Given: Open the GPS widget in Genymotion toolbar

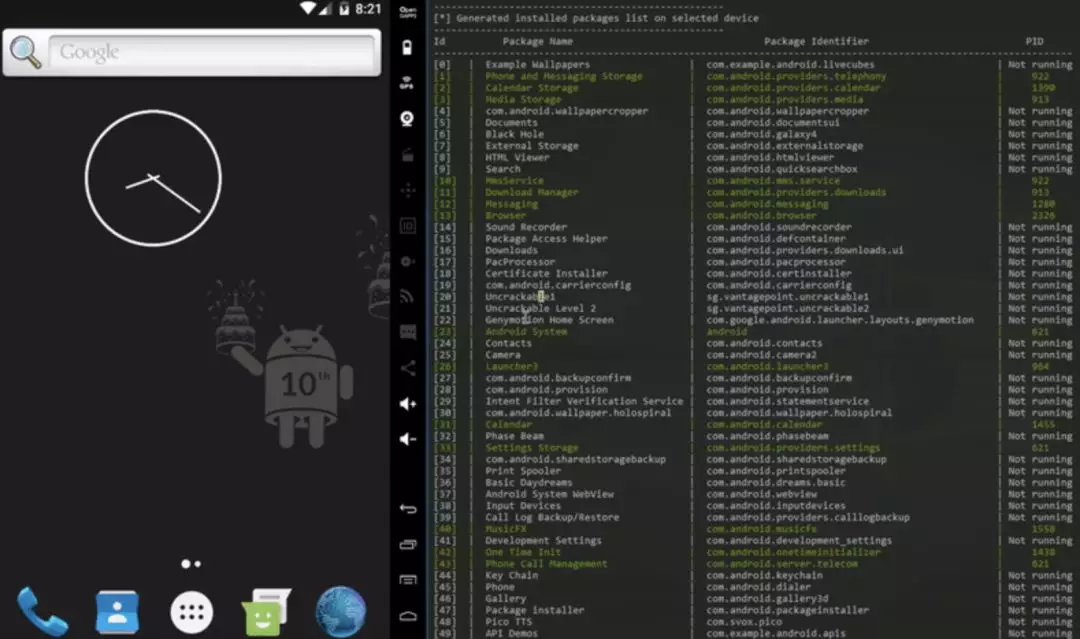Looking at the screenshot, I should tap(407, 83).
